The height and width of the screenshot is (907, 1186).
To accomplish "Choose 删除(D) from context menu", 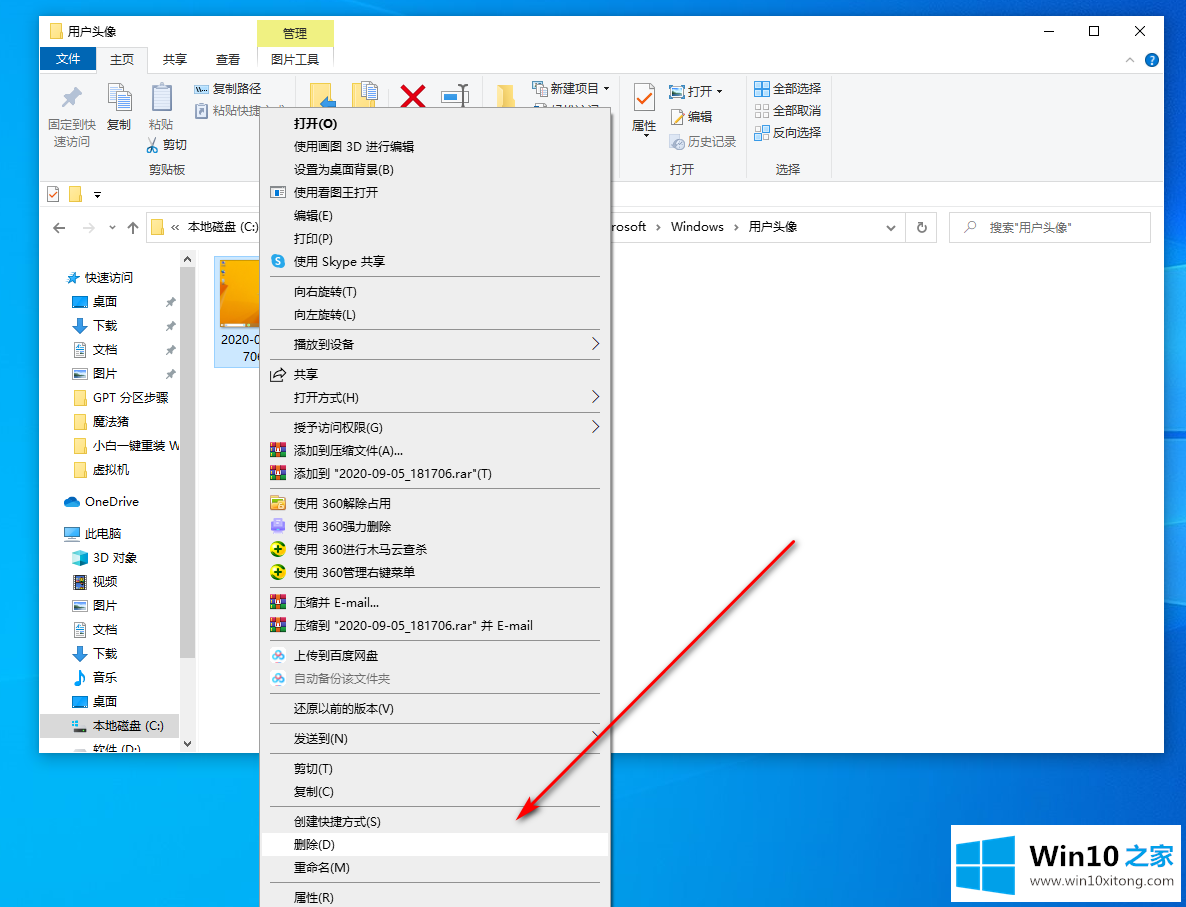I will [435, 844].
